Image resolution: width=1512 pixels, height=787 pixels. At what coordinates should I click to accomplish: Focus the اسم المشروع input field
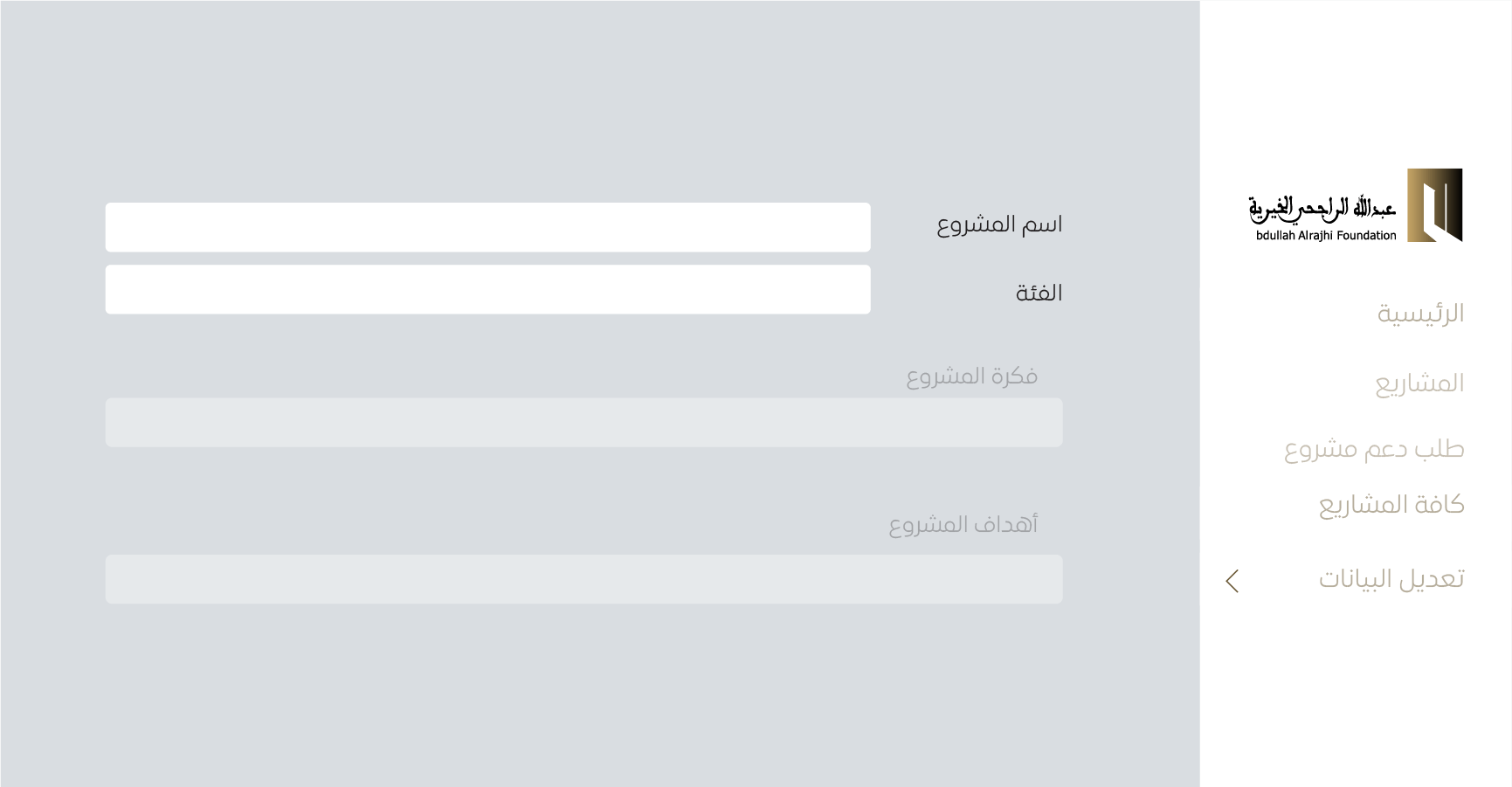(x=488, y=227)
